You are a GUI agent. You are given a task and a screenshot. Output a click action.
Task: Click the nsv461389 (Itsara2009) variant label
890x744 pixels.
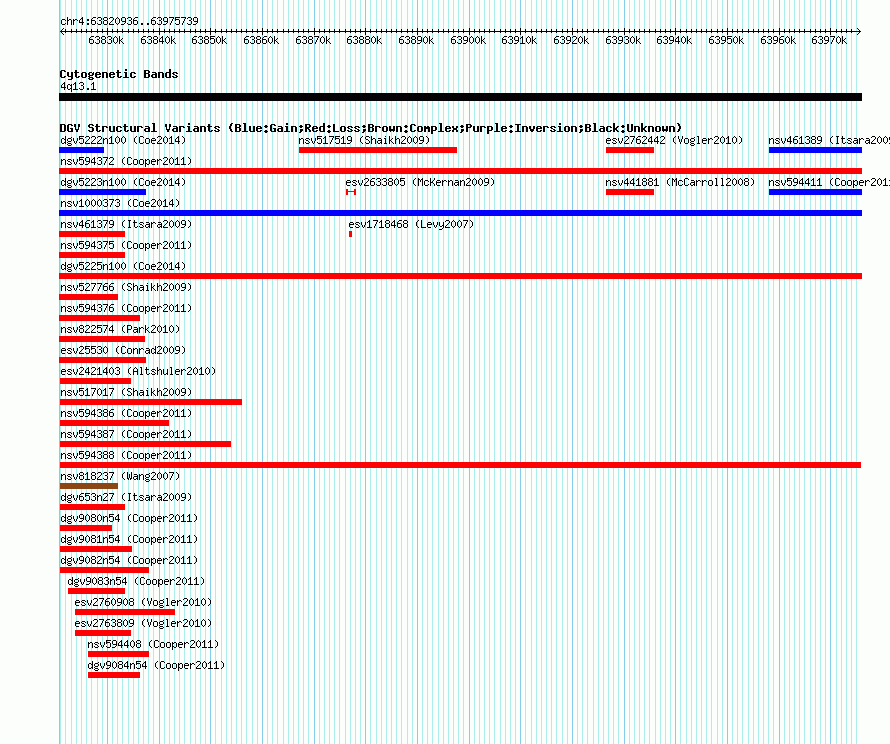click(829, 140)
